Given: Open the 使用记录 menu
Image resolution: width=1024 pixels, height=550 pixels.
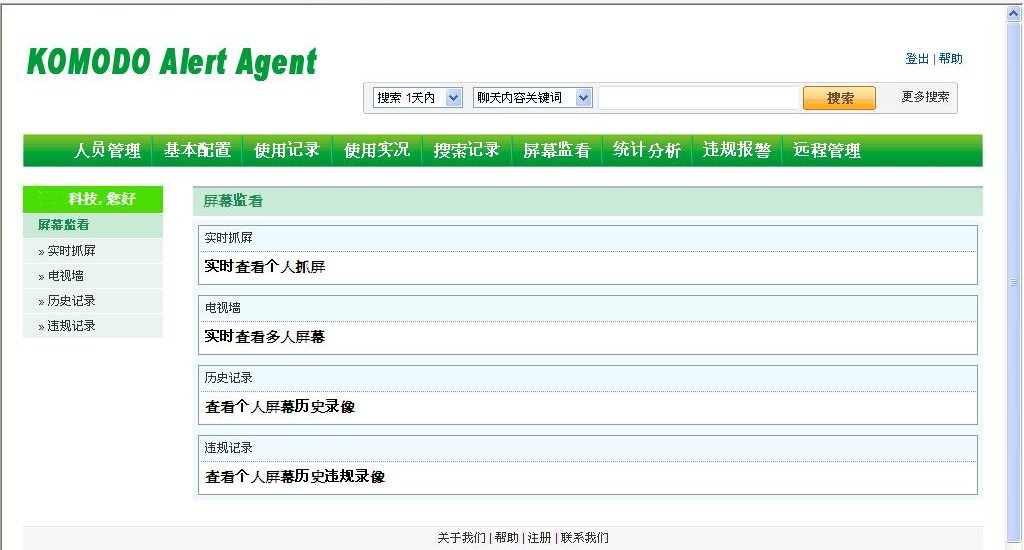Looking at the screenshot, I should coord(287,150).
